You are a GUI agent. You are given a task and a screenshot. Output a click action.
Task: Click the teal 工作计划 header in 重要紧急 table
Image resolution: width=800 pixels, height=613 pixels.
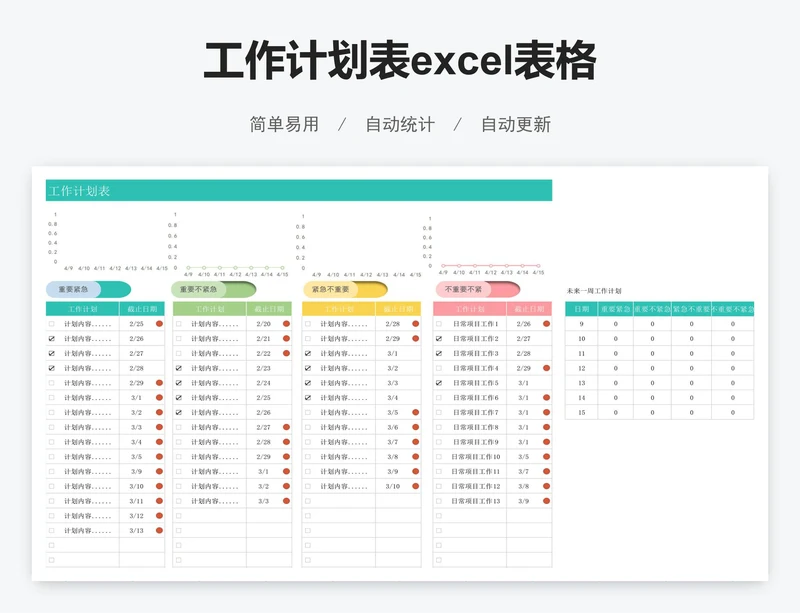(x=83, y=309)
